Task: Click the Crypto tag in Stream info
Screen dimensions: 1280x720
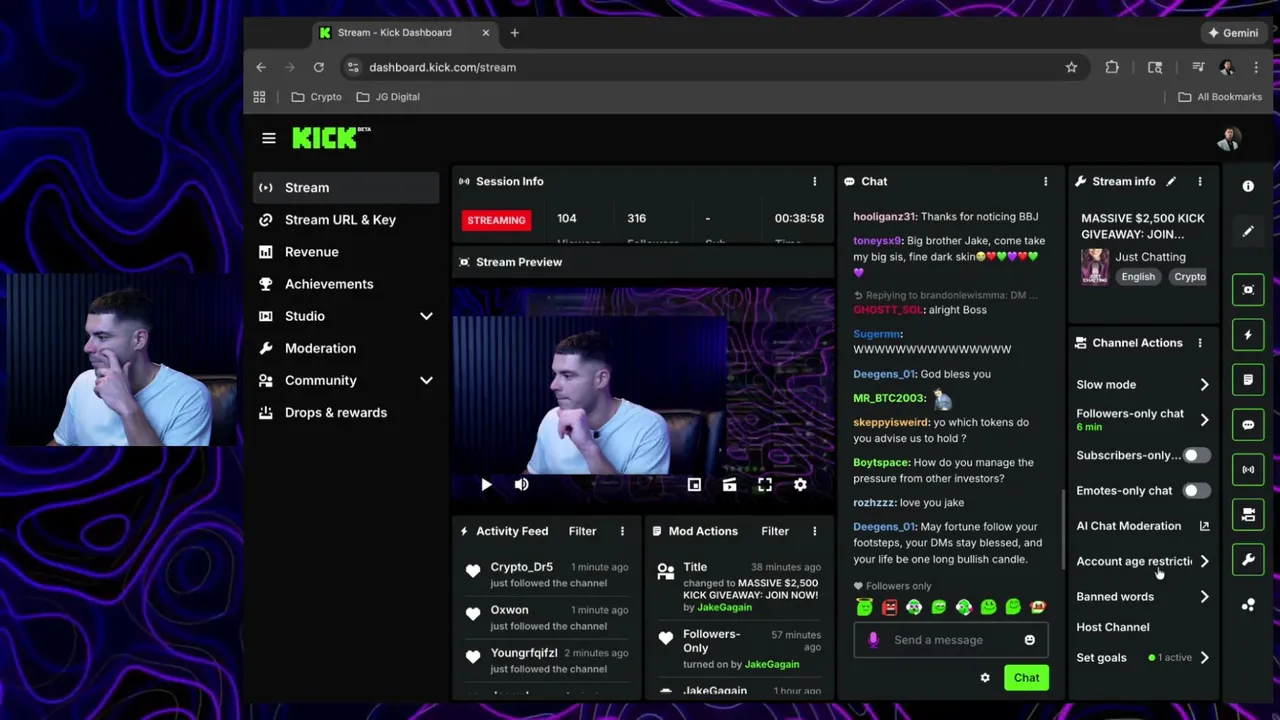Action: tap(1189, 277)
